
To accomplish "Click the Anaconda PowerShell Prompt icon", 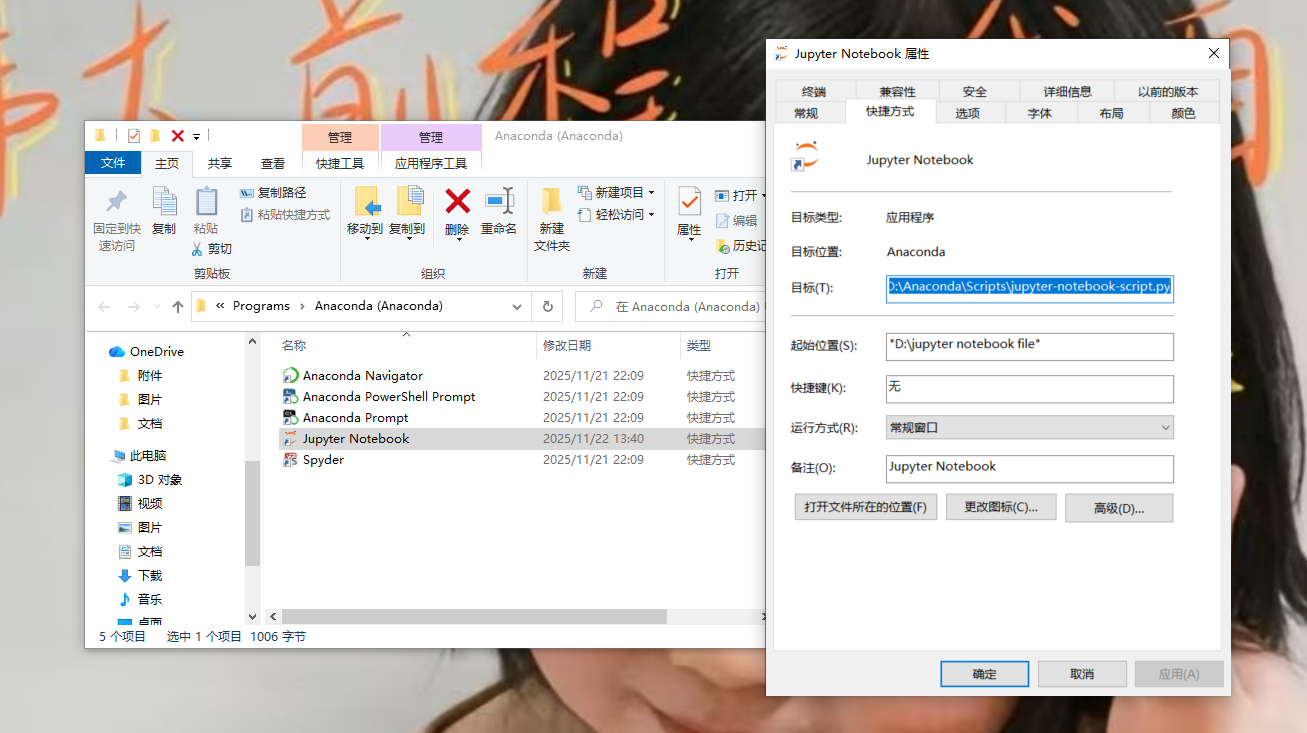I will tap(291, 397).
